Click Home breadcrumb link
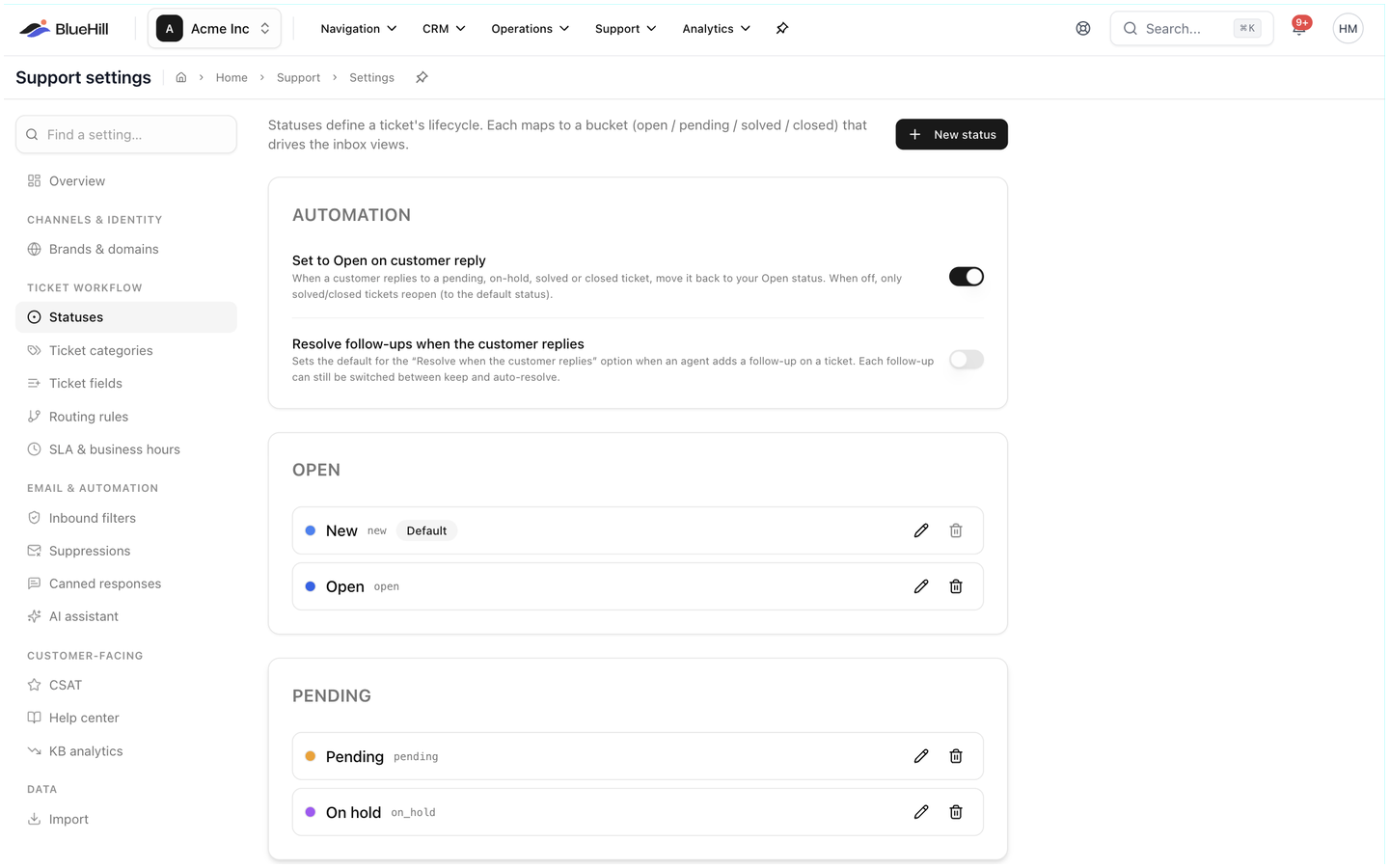1389x868 pixels. pyautogui.click(x=231, y=77)
